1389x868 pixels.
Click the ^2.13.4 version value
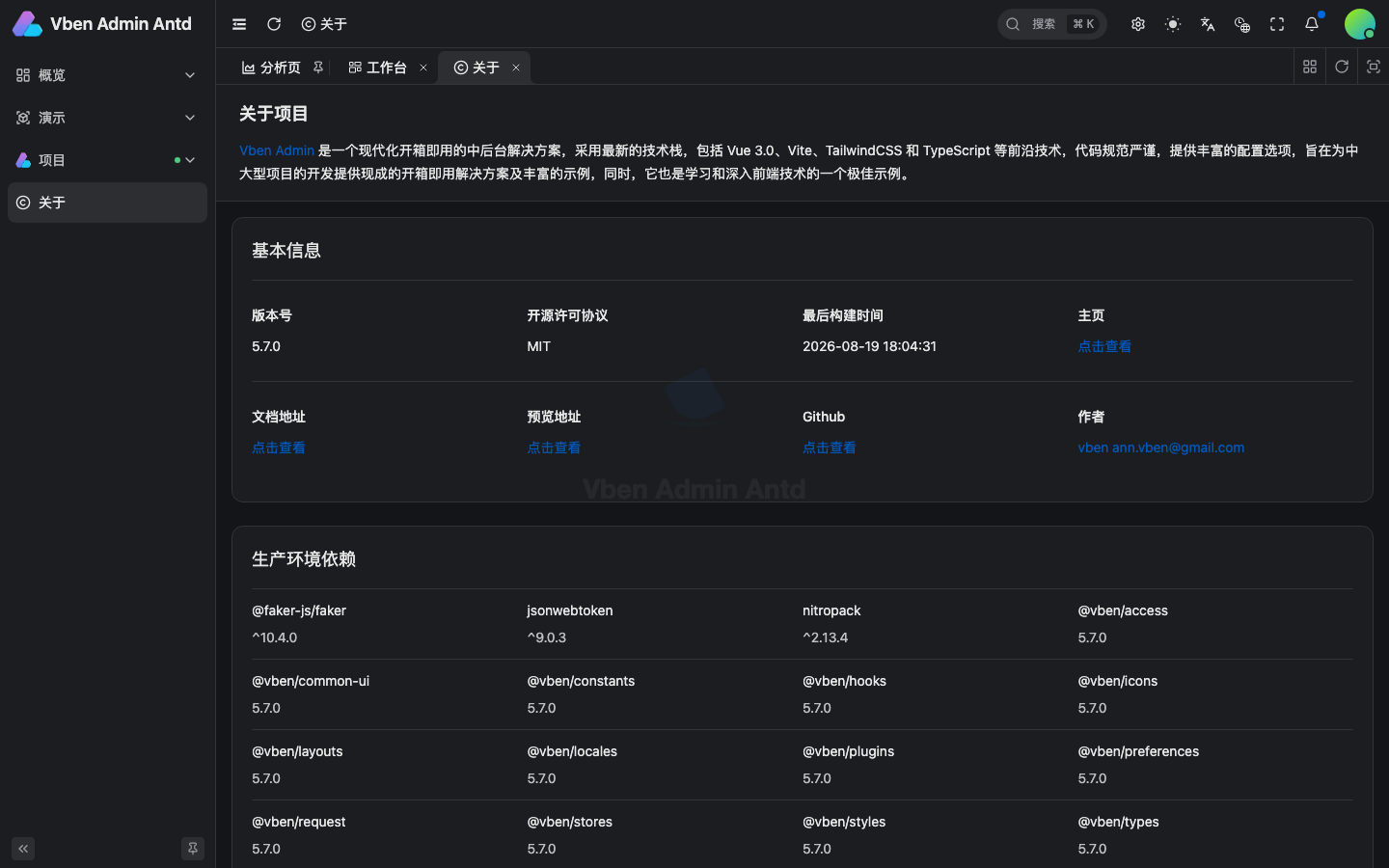pos(826,637)
